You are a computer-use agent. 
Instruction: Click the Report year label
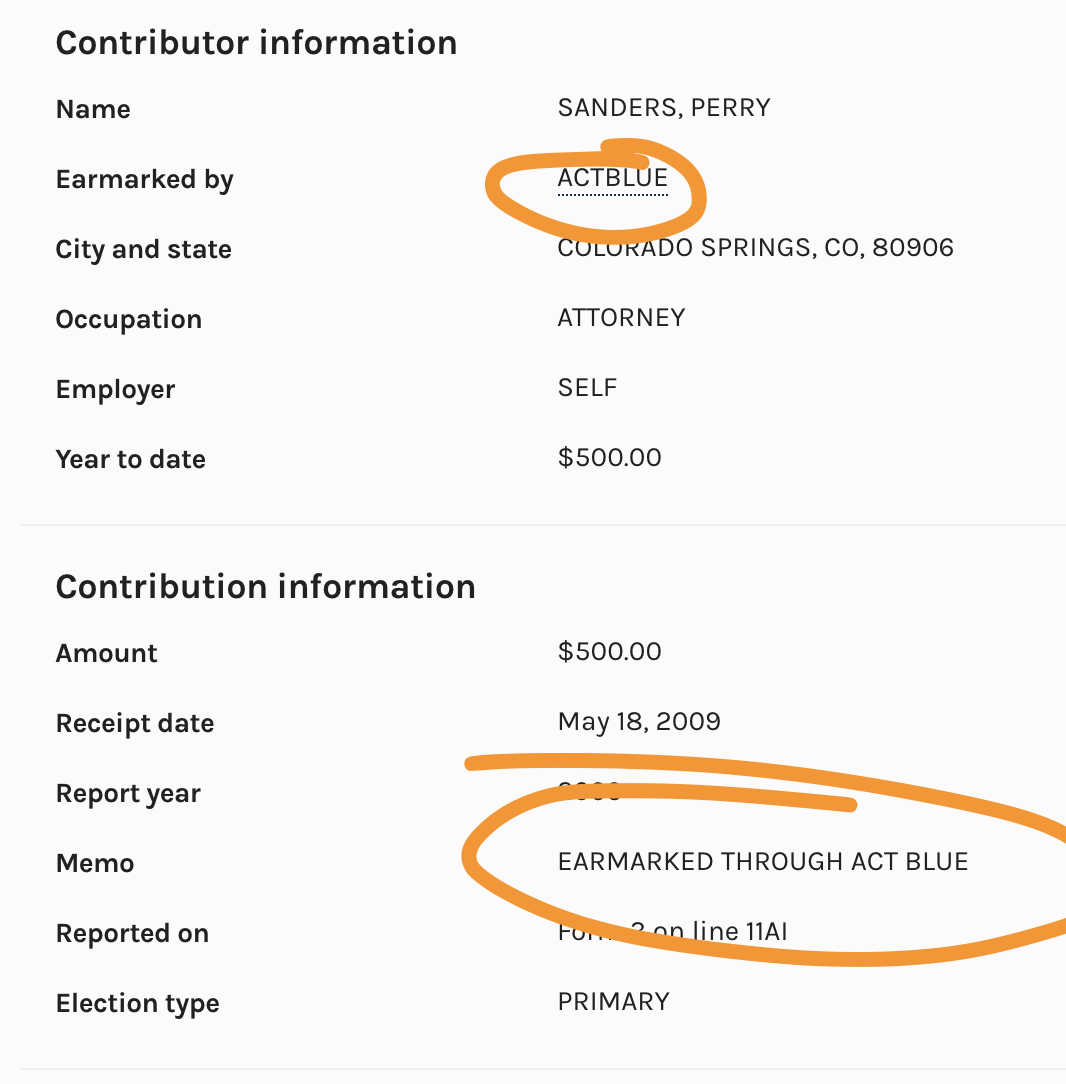128,794
